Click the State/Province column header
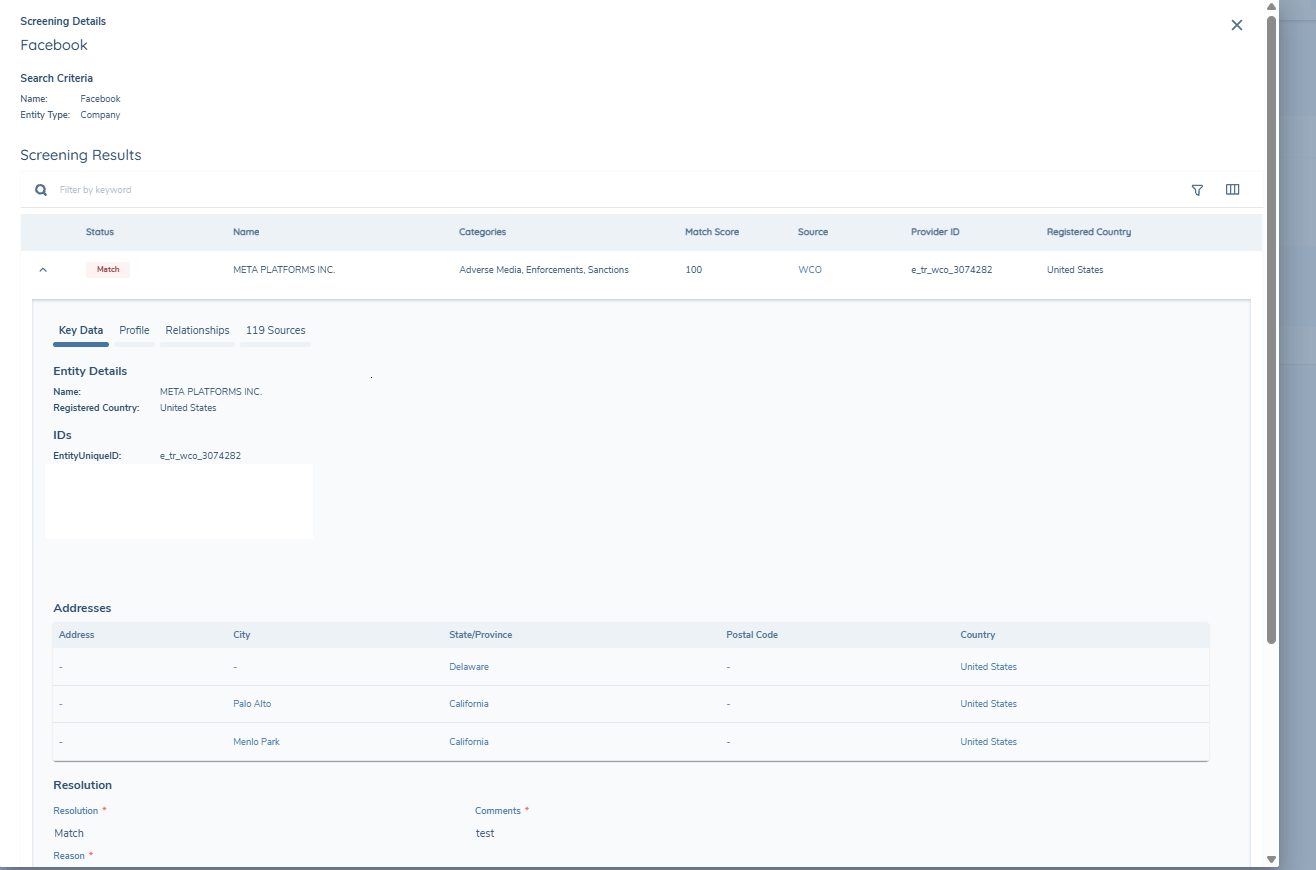 point(481,635)
